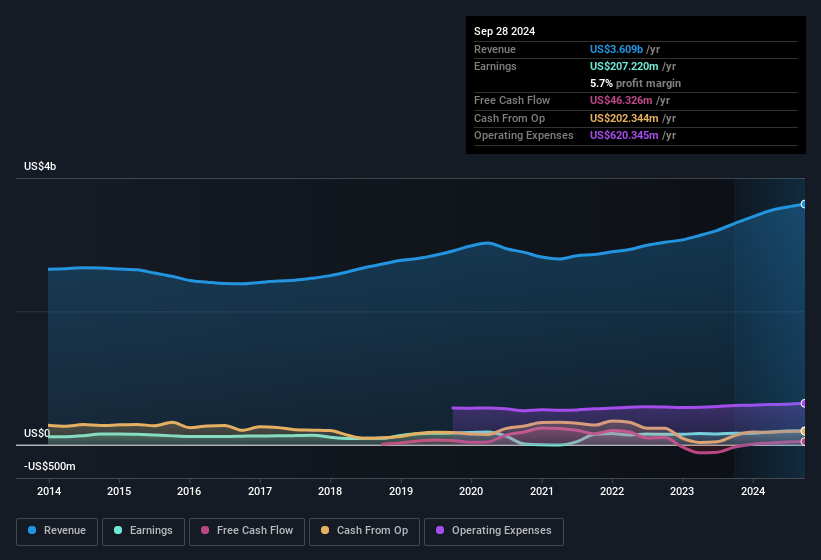
Task: Click the 2018 x-axis label
Action: (330, 491)
